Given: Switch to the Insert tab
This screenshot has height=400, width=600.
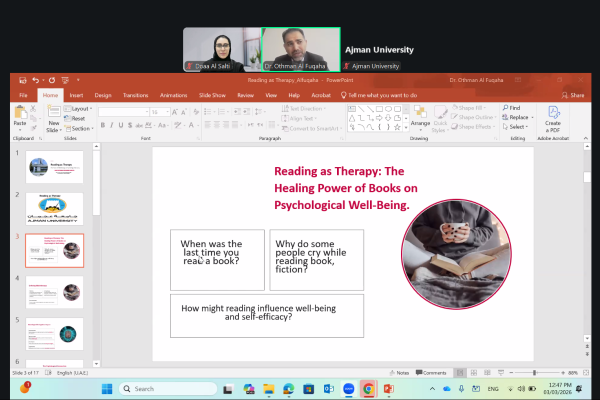Looking at the screenshot, I should click(76, 95).
